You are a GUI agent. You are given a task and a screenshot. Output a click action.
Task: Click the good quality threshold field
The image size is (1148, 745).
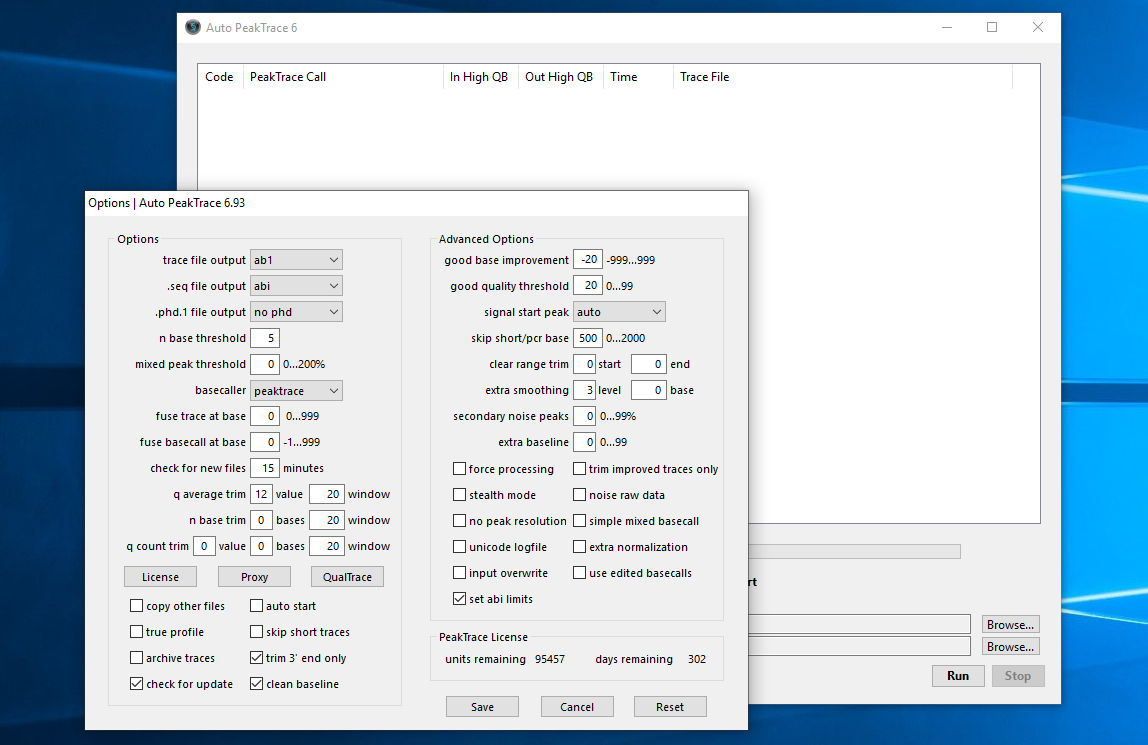point(588,286)
